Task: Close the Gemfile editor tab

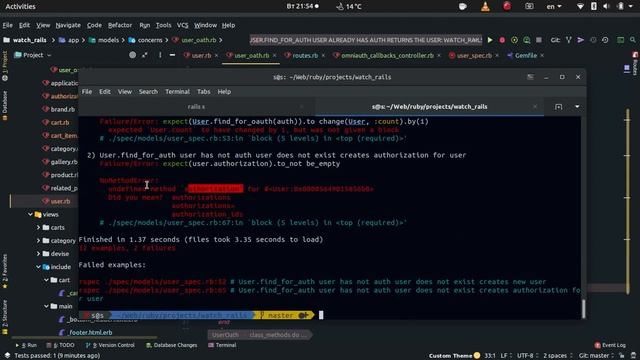Action: 542,56
